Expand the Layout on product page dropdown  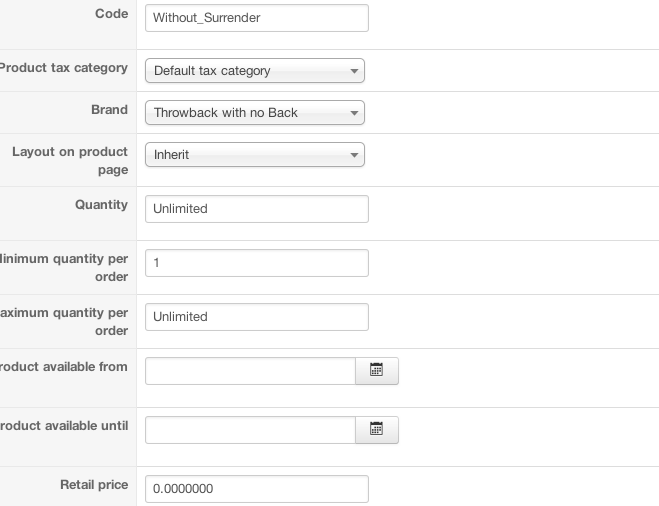click(x=255, y=155)
